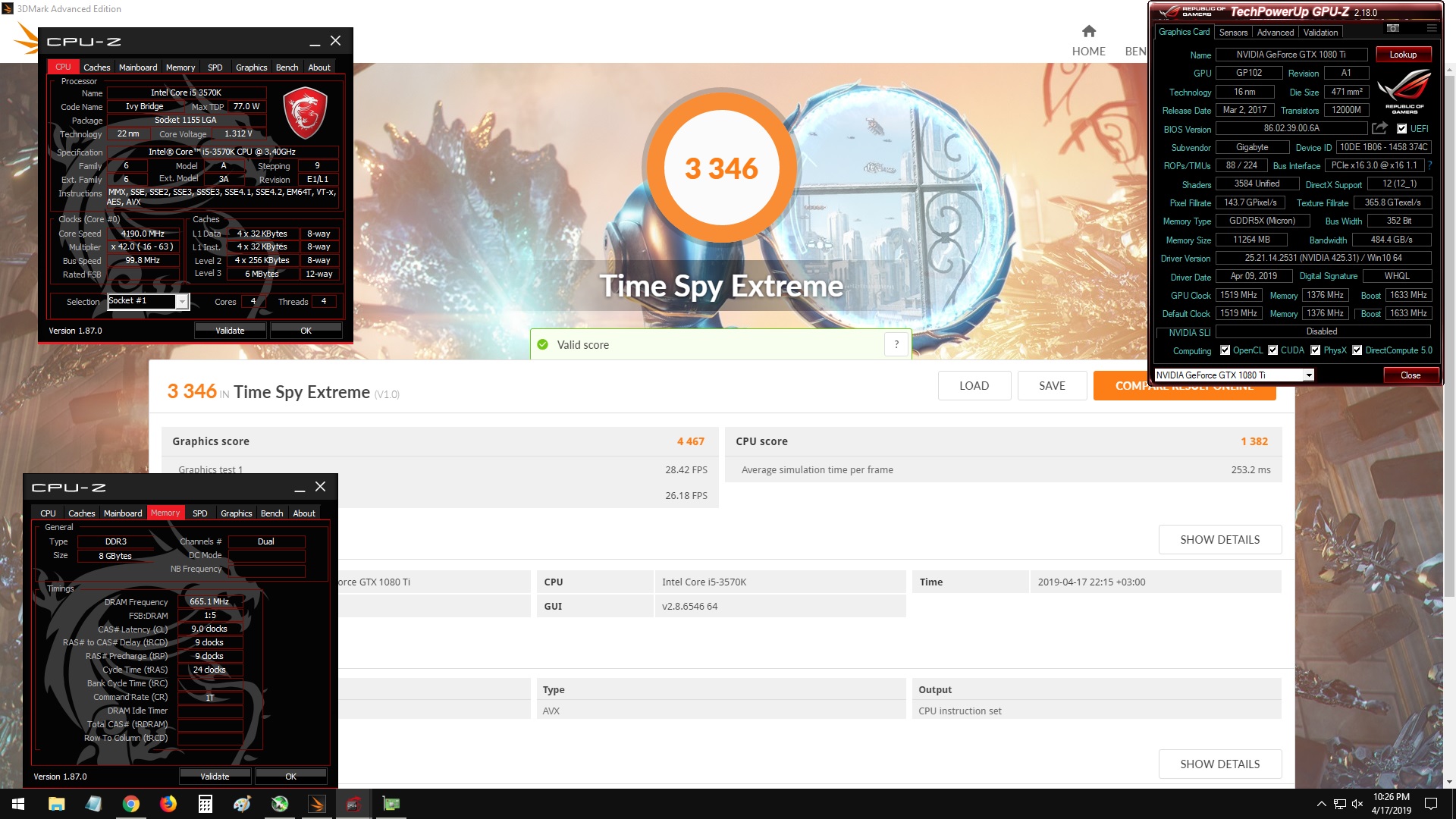The height and width of the screenshot is (819, 1456).
Task: Switch to the Caches tab in the upper CPU-Z window
Action: 96,67
